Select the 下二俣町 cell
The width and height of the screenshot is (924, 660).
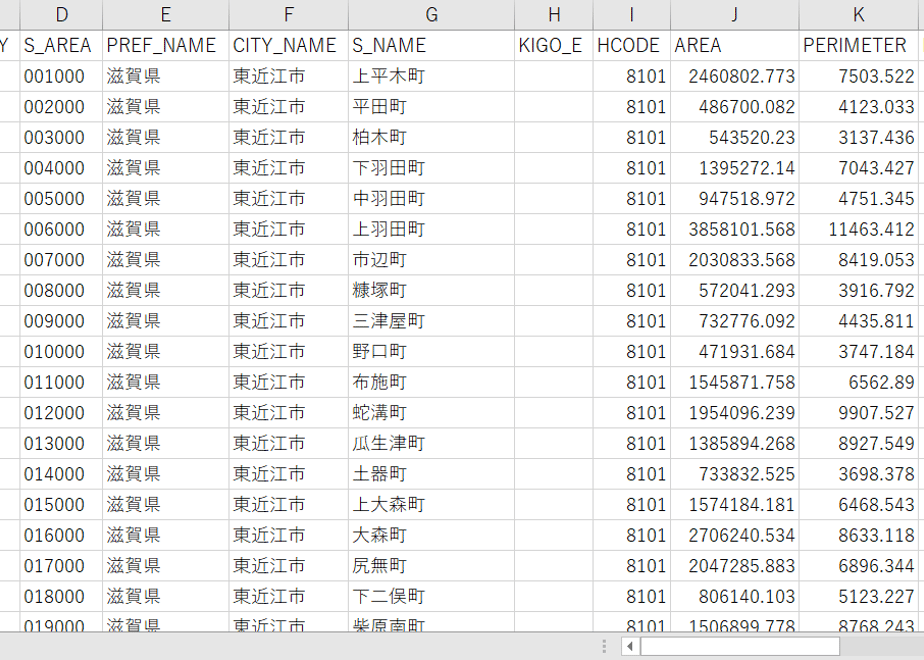tap(431, 596)
